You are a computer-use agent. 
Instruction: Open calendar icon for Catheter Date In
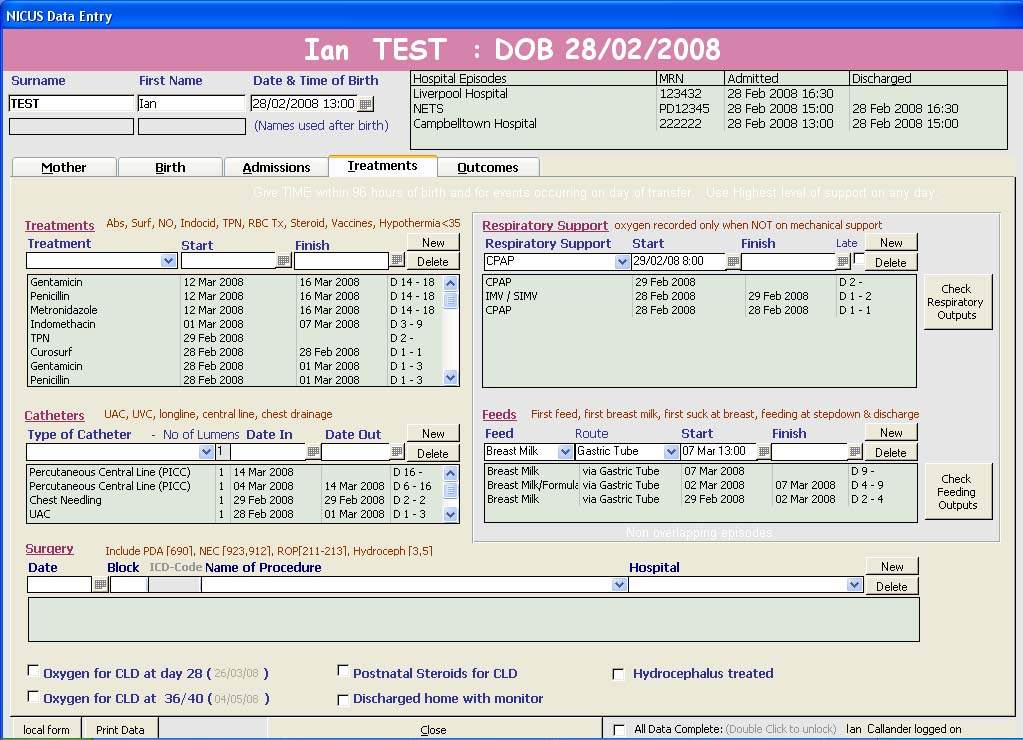coord(313,452)
